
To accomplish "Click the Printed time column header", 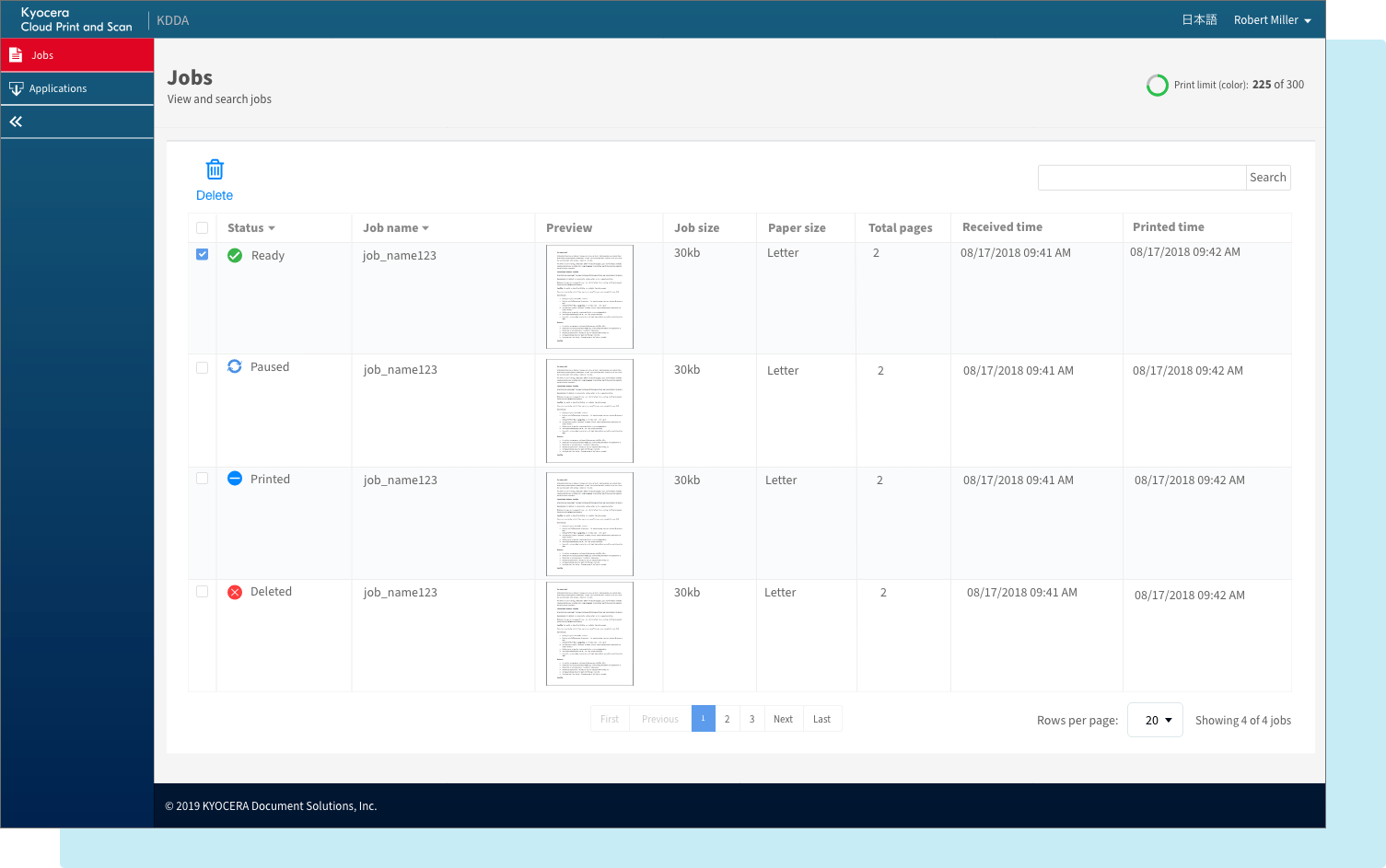I will [x=1169, y=227].
